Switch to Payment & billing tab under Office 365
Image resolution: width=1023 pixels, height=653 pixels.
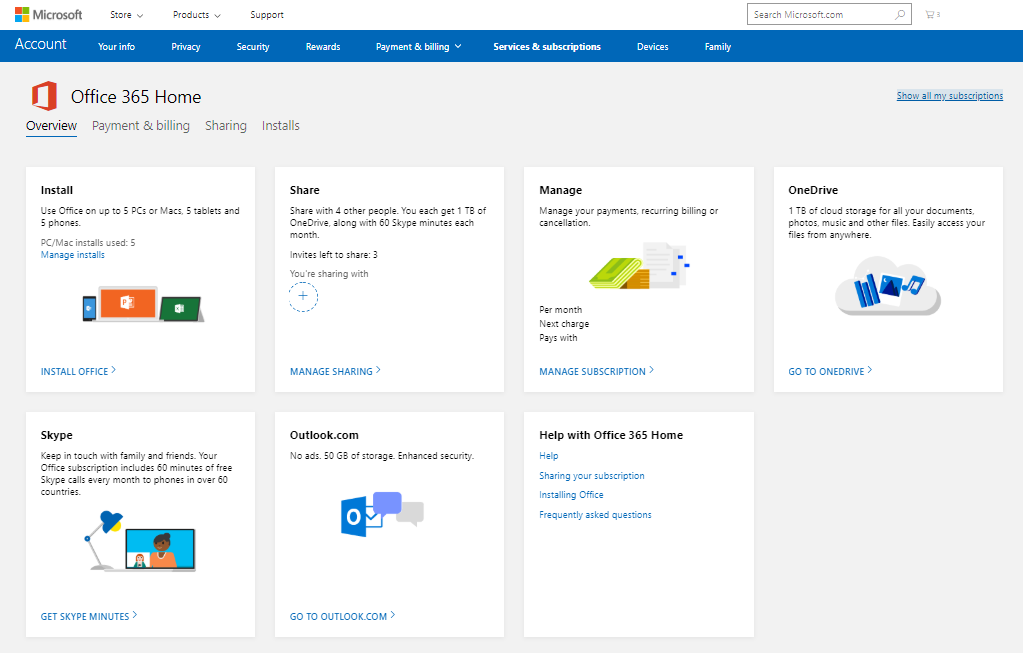(x=141, y=125)
